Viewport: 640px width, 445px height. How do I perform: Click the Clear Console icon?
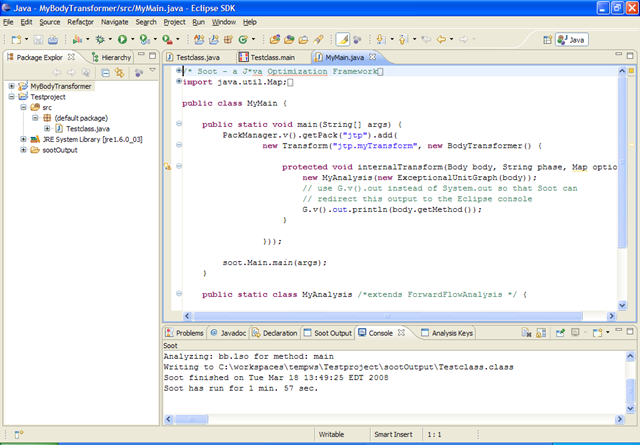click(x=526, y=333)
